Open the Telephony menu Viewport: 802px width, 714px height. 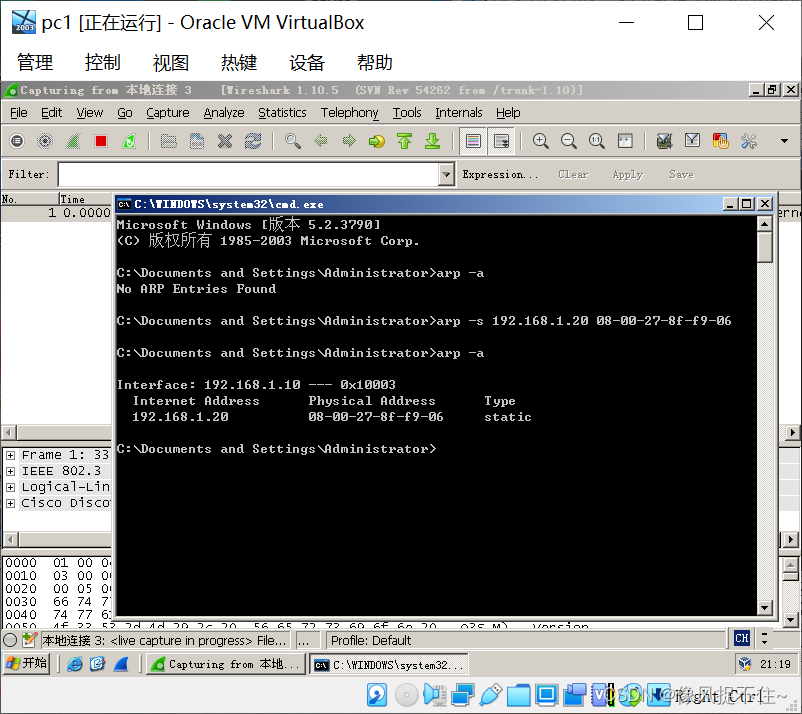pyautogui.click(x=350, y=113)
